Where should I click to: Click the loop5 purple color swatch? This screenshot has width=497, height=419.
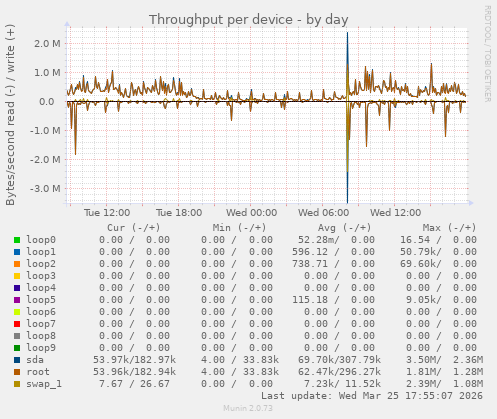click(17, 300)
